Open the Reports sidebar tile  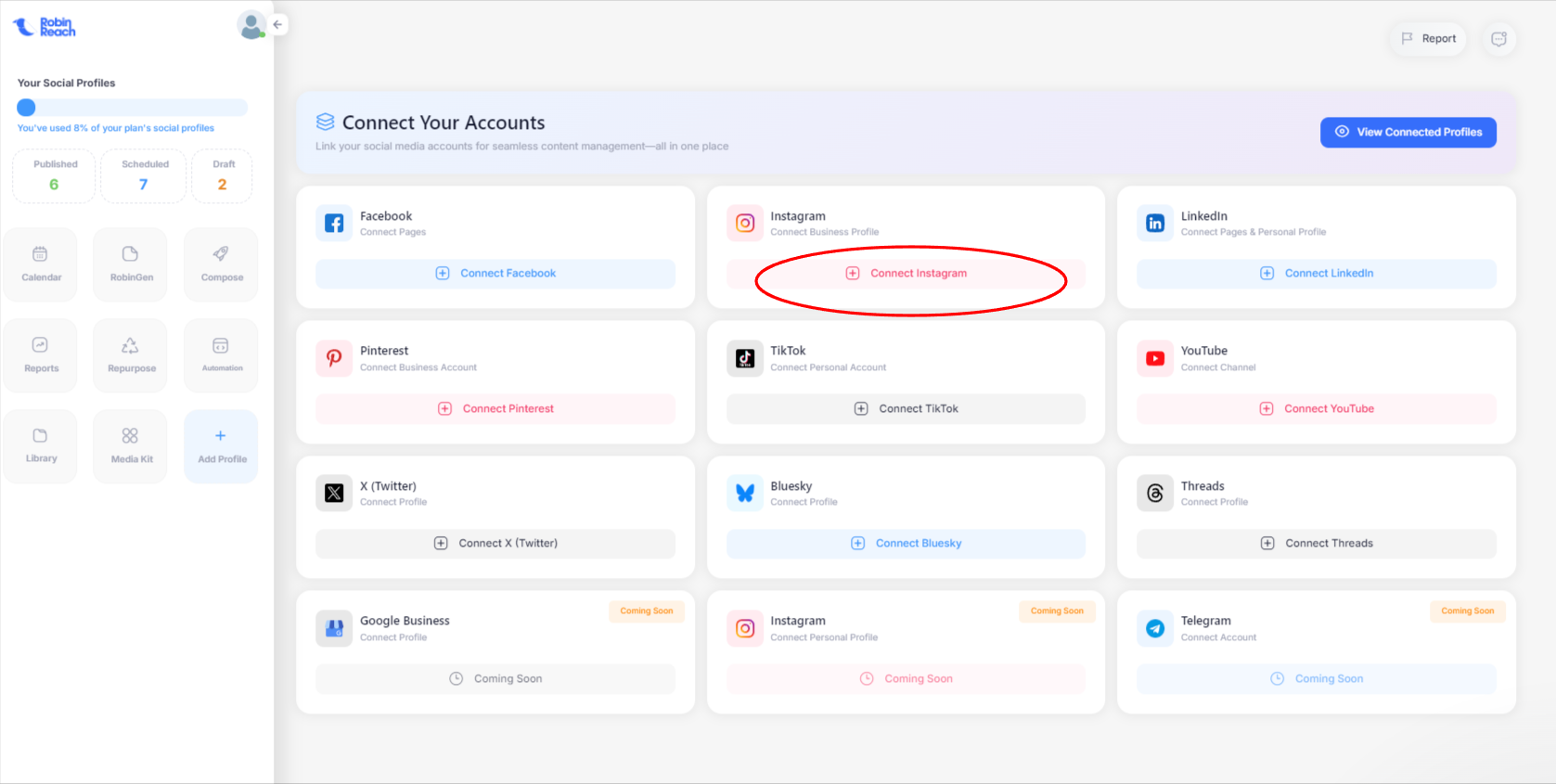(41, 355)
